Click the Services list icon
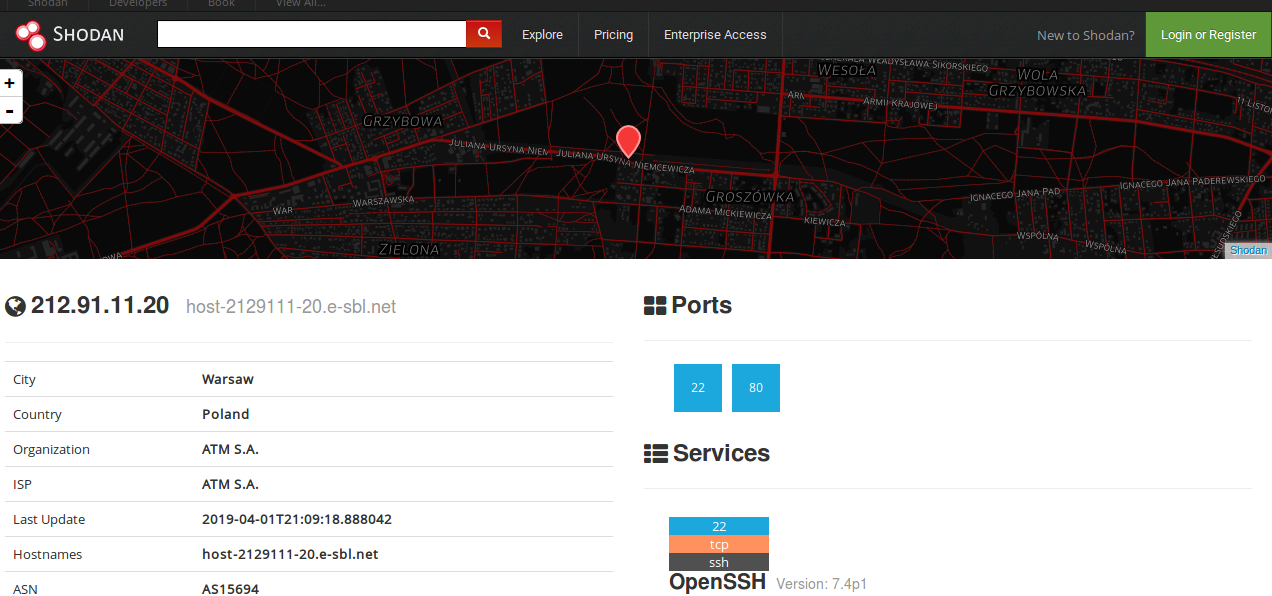The width and height of the screenshot is (1272, 596). pyautogui.click(x=655, y=454)
